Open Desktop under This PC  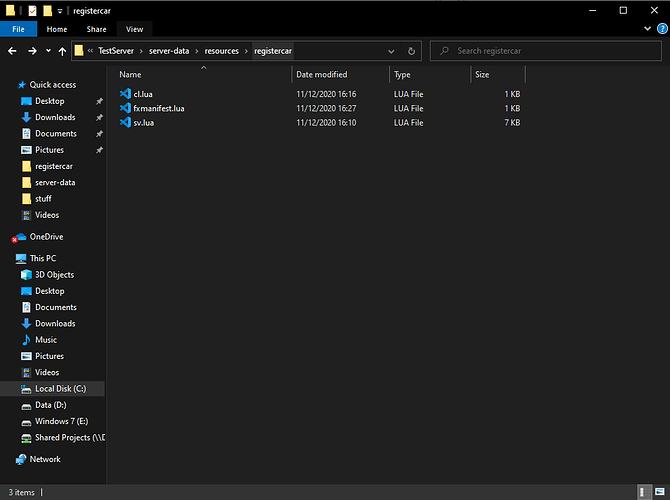pyautogui.click(x=50, y=291)
